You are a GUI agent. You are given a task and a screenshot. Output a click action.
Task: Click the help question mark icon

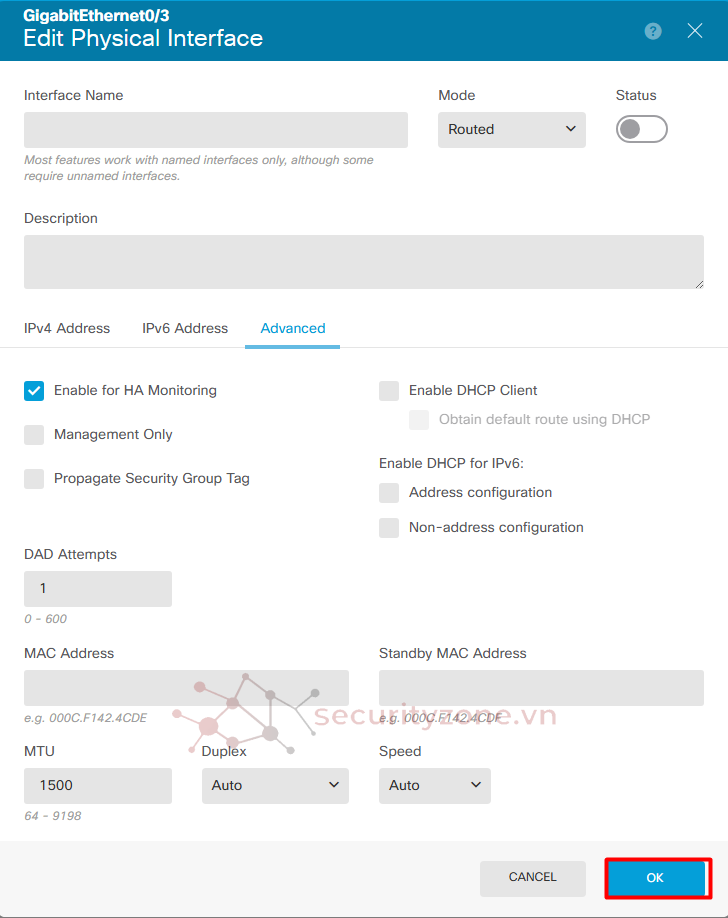653,31
